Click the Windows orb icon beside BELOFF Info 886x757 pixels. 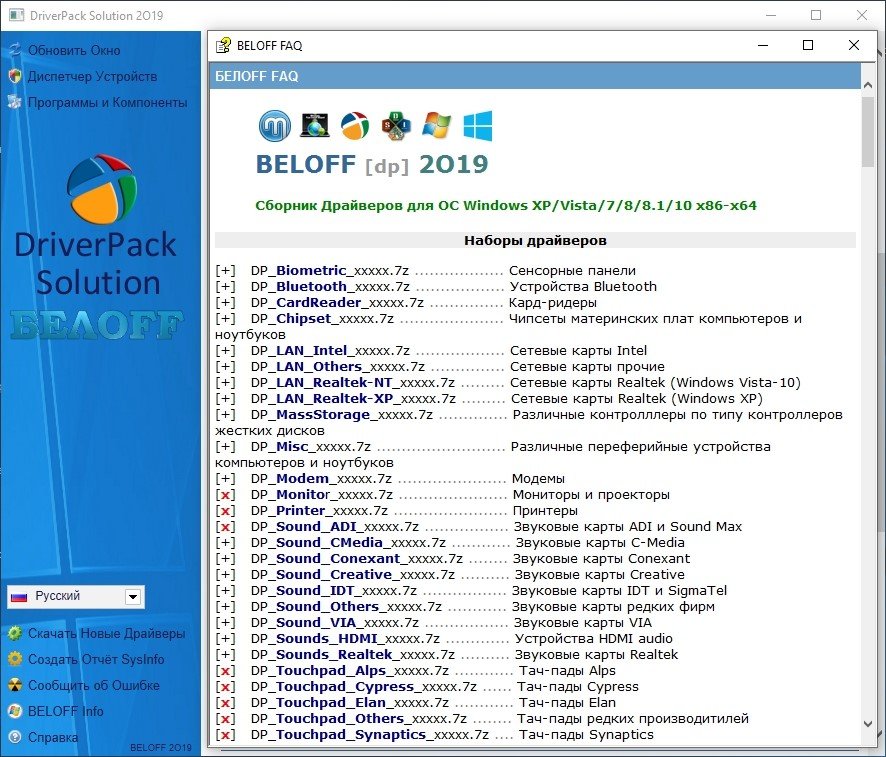(15, 711)
